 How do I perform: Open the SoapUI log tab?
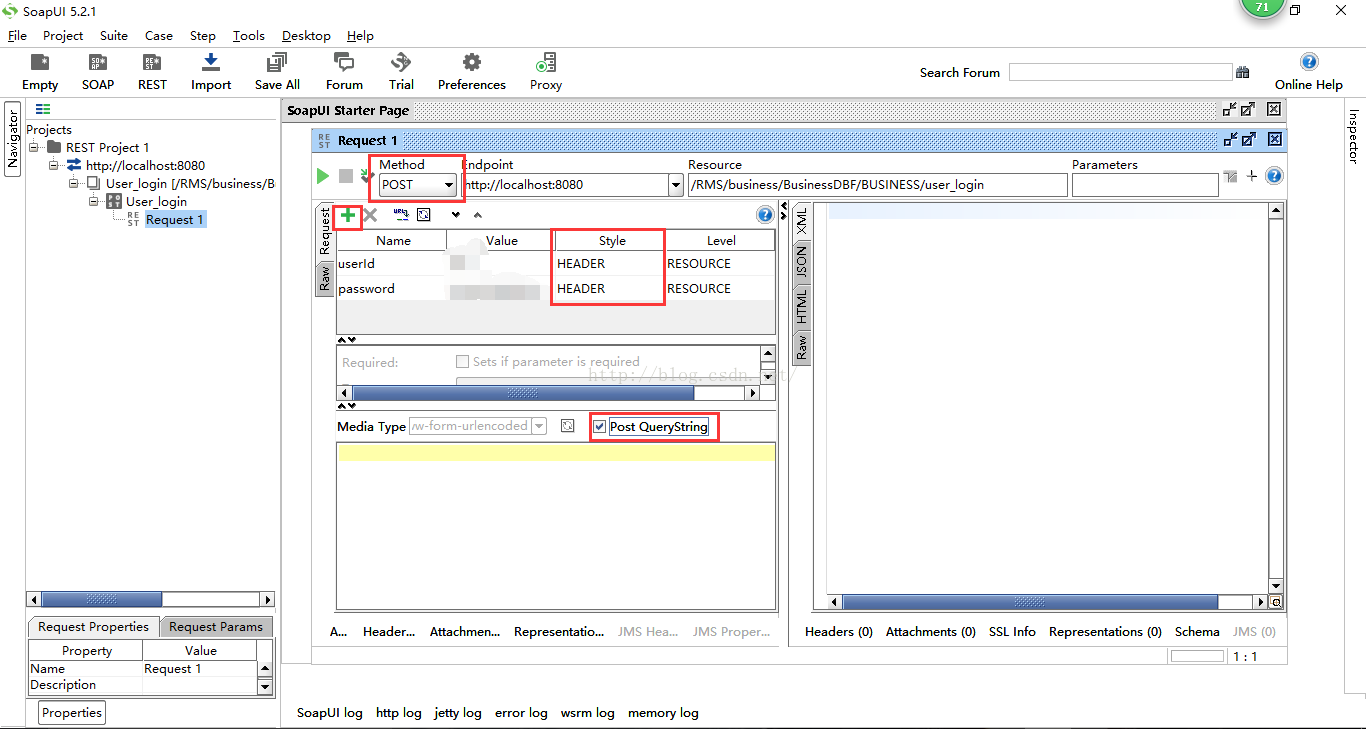point(330,713)
